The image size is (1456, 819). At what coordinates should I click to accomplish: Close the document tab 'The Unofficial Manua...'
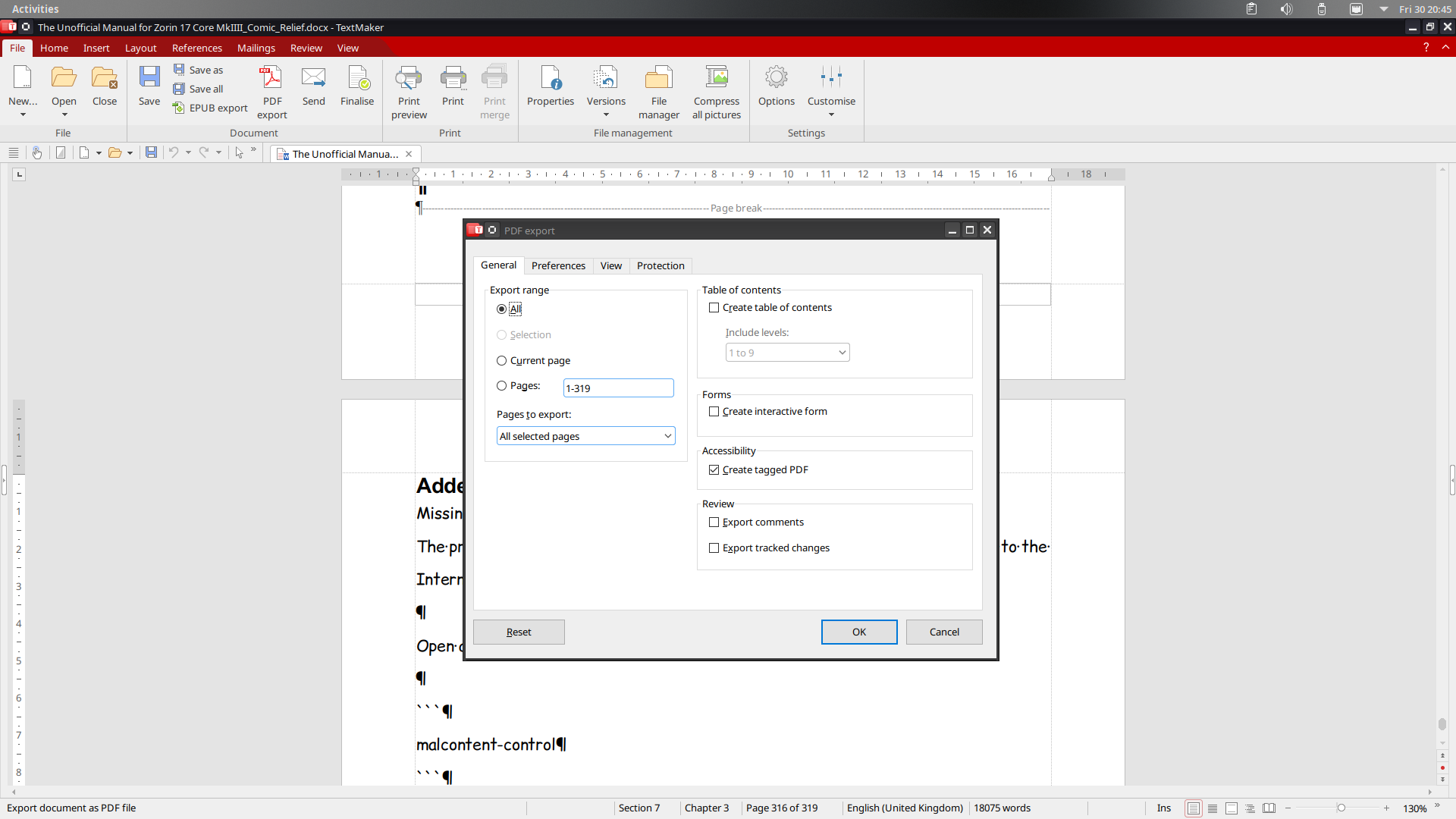pyautogui.click(x=409, y=154)
